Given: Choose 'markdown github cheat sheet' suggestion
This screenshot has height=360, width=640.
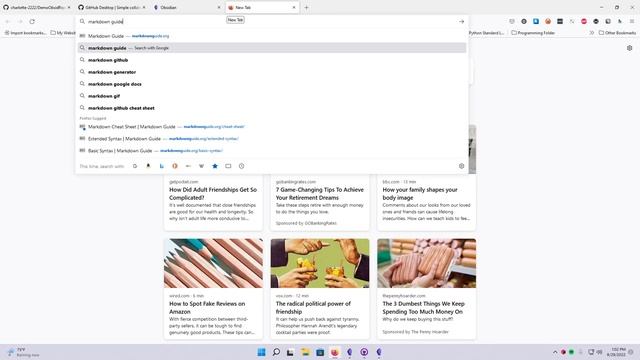Looking at the screenshot, I should coord(272,108).
